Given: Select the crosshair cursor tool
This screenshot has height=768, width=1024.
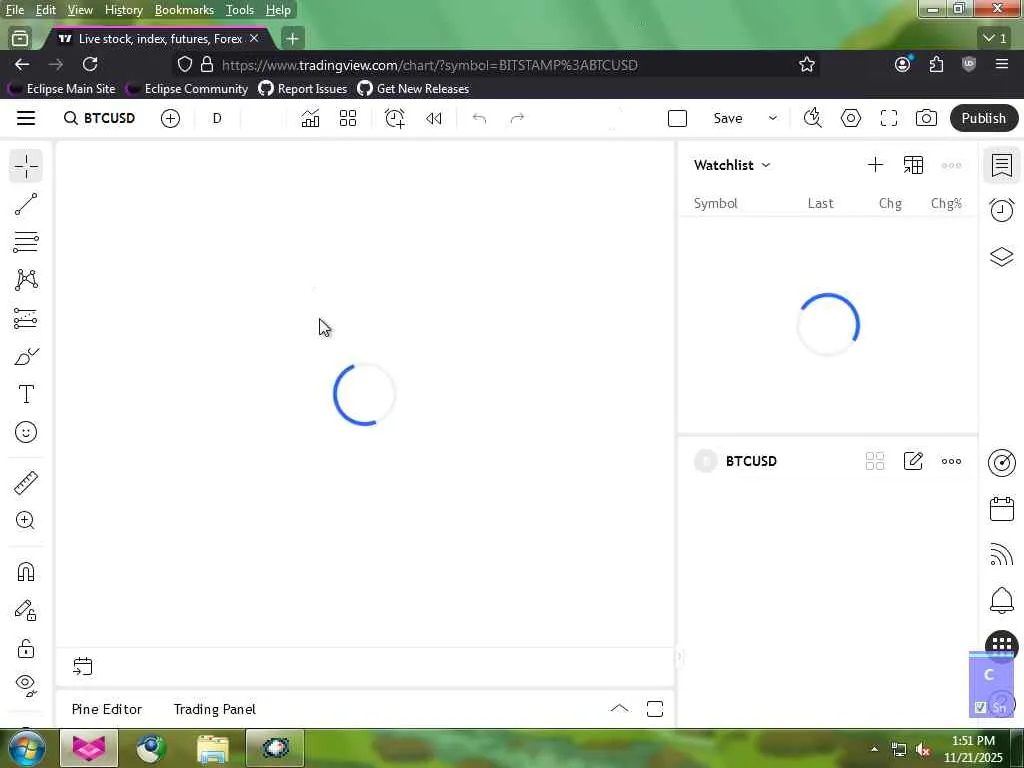Looking at the screenshot, I should pos(26,166).
